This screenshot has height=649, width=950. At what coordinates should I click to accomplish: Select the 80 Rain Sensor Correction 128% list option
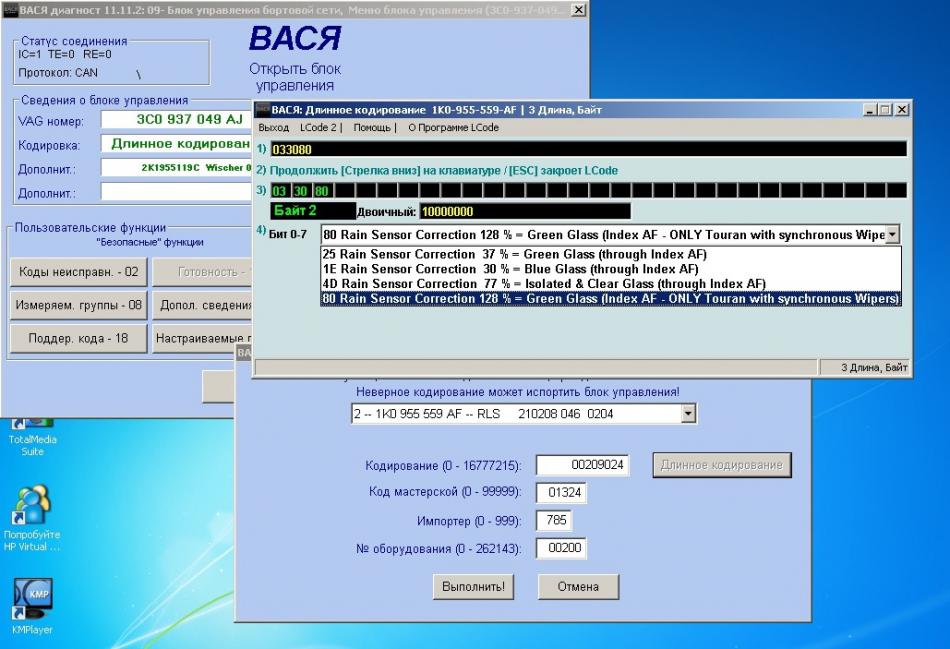coord(610,299)
